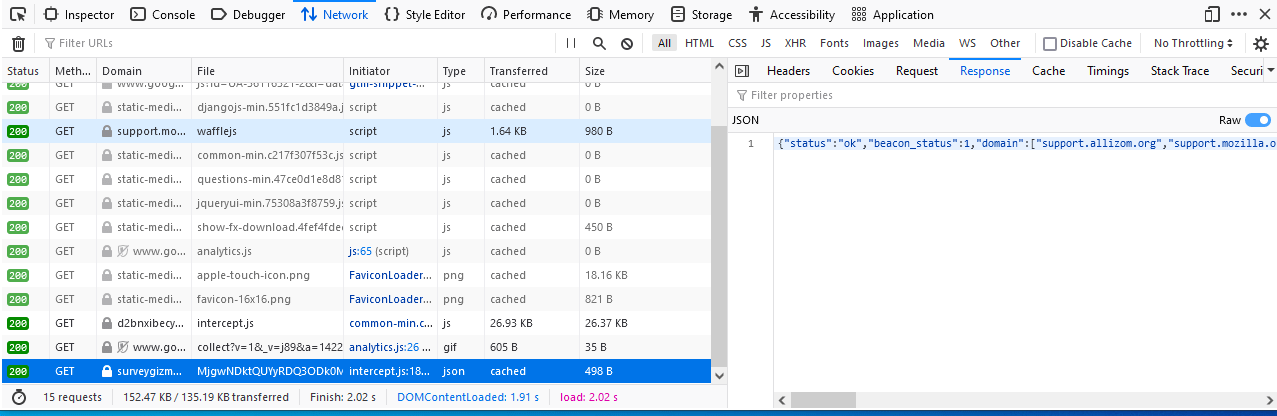1277x416 pixels.
Task: Collapse the request details pane icon
Action: [x=741, y=71]
